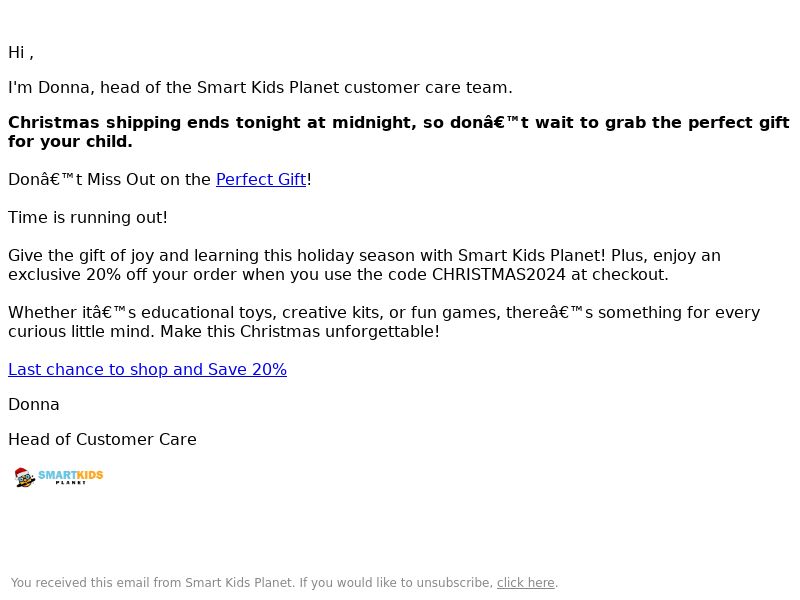Click the footer 'You received this email' notice
The width and height of the screenshot is (800, 600).
point(284,583)
